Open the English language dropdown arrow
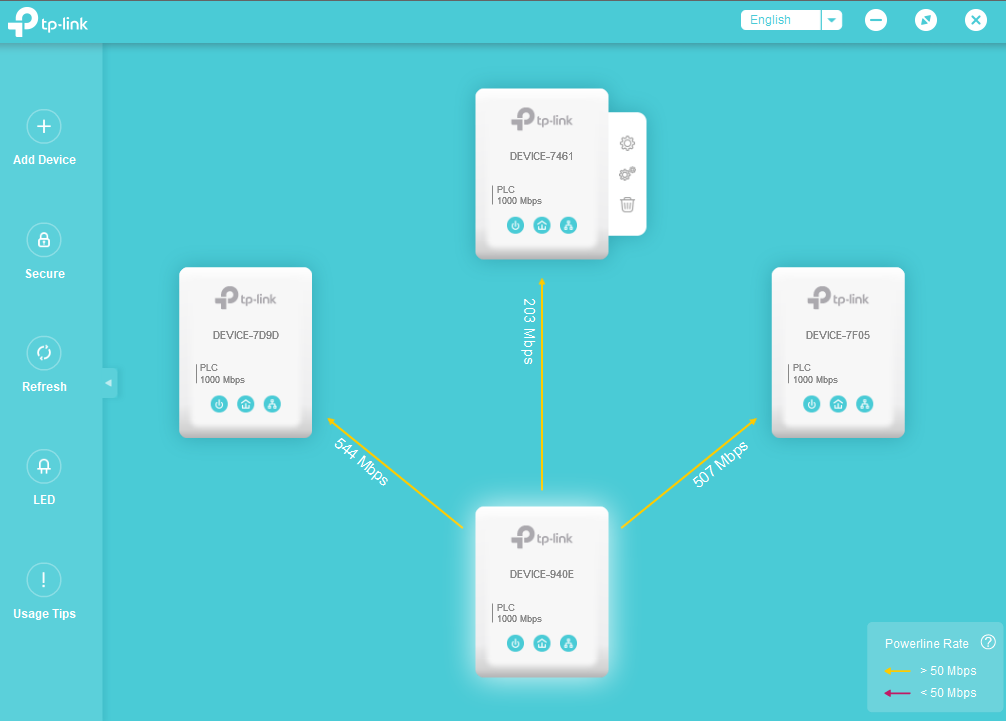This screenshot has height=721, width=1006. pos(831,20)
